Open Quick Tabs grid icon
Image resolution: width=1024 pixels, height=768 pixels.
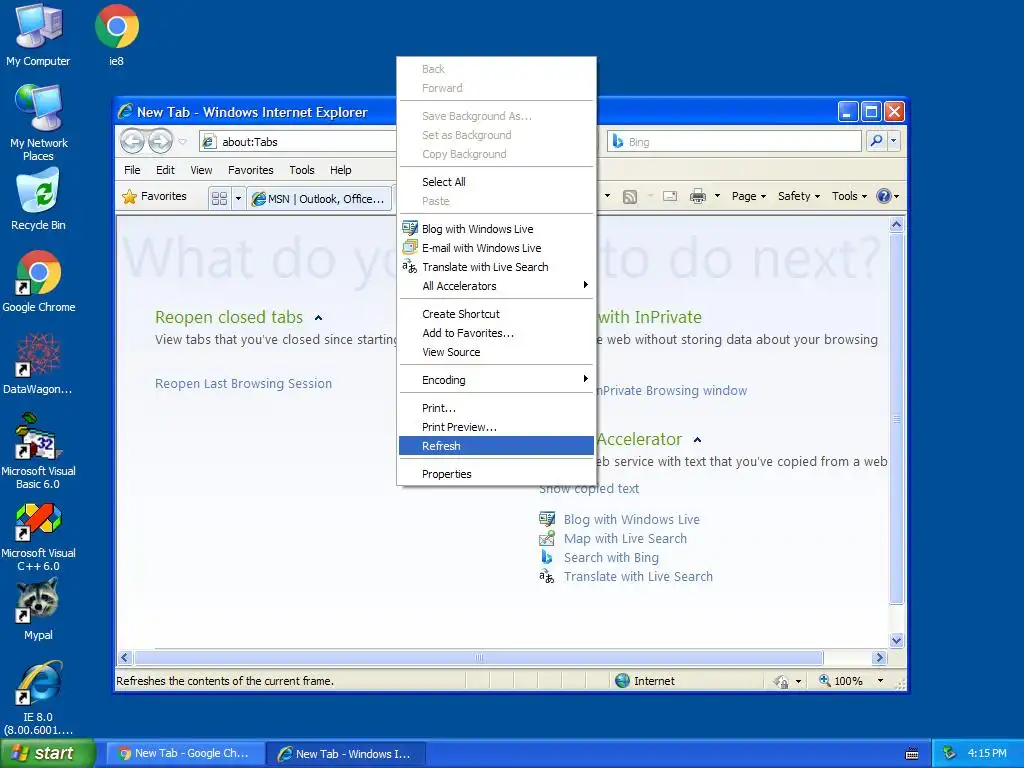click(219, 198)
